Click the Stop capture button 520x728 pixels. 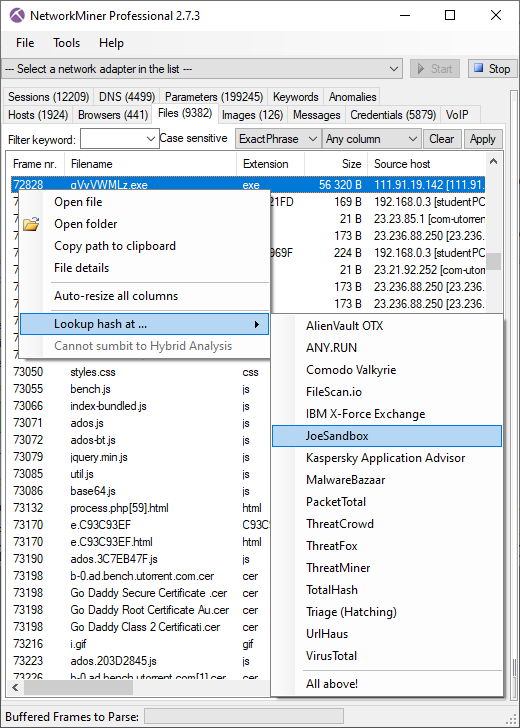[492, 69]
